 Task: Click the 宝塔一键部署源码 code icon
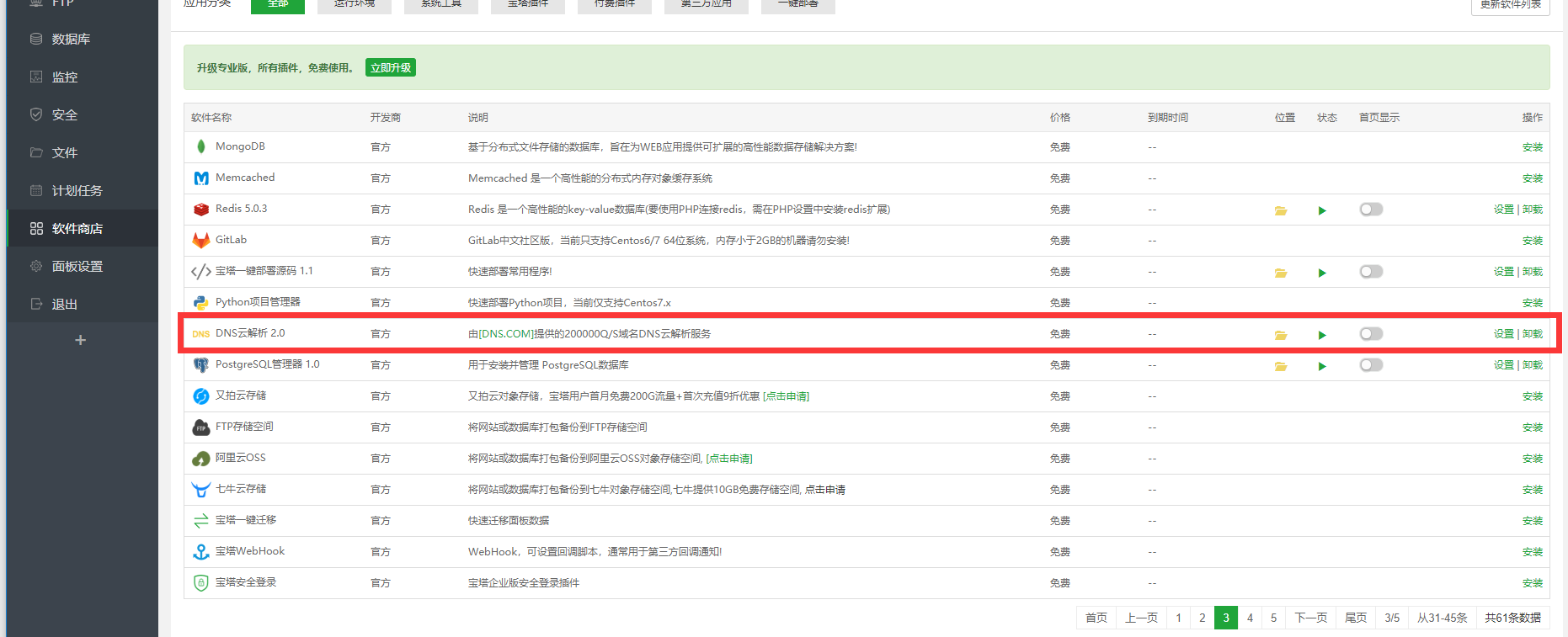click(200, 271)
